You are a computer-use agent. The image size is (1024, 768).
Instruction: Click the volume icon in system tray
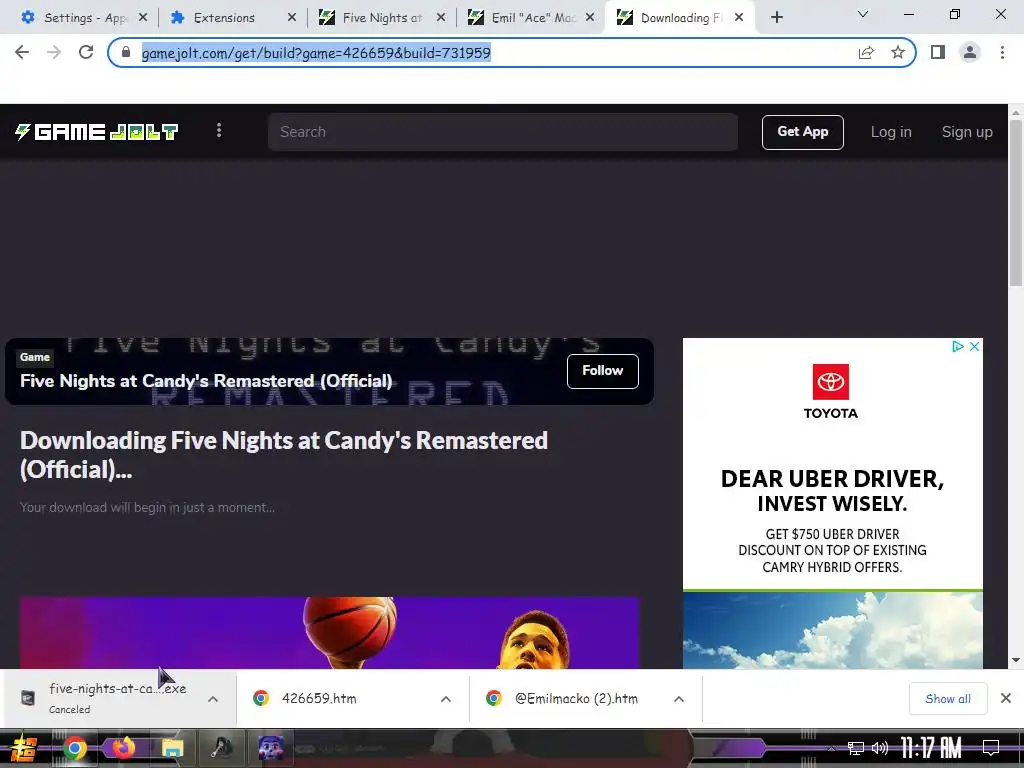(880, 748)
